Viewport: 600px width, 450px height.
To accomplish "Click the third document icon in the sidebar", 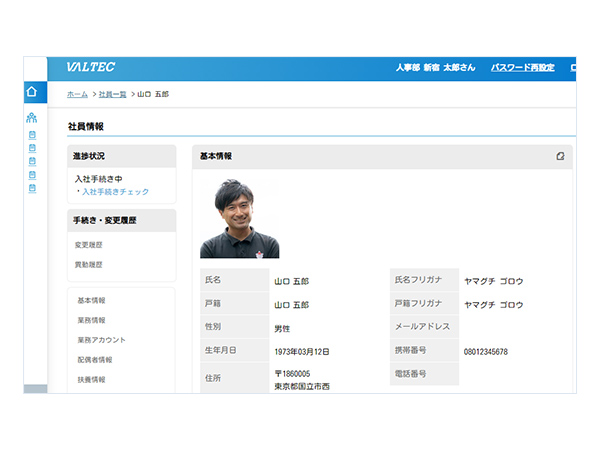I will (x=32, y=161).
